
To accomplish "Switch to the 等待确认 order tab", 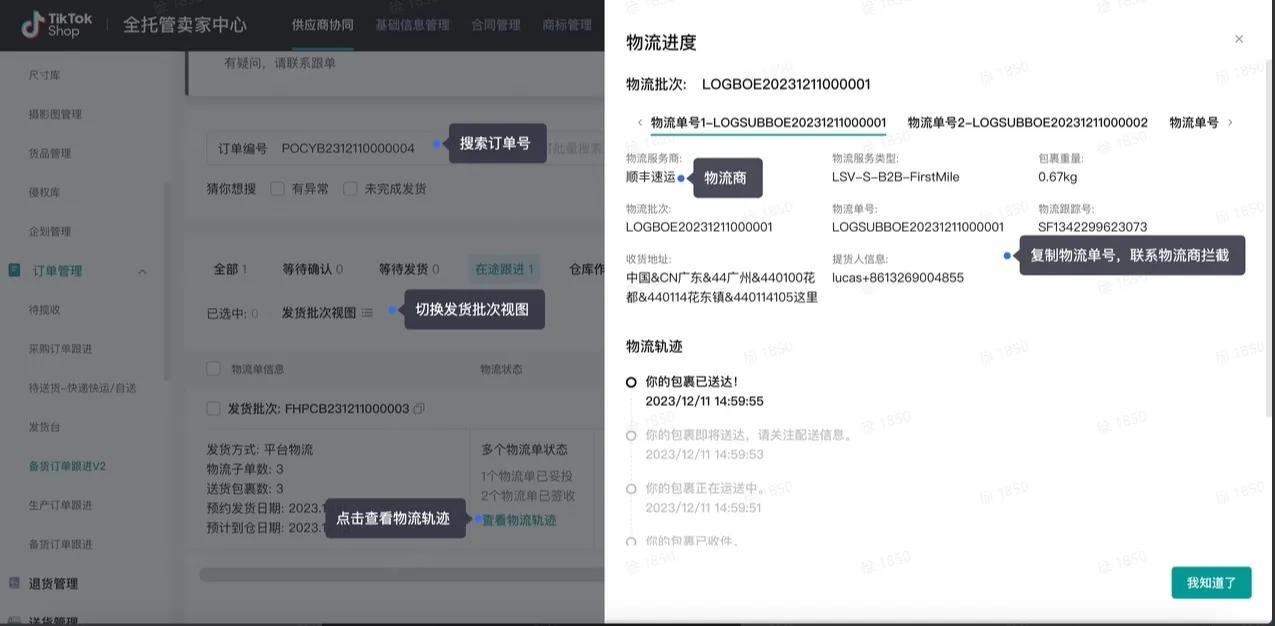I will coord(312,269).
